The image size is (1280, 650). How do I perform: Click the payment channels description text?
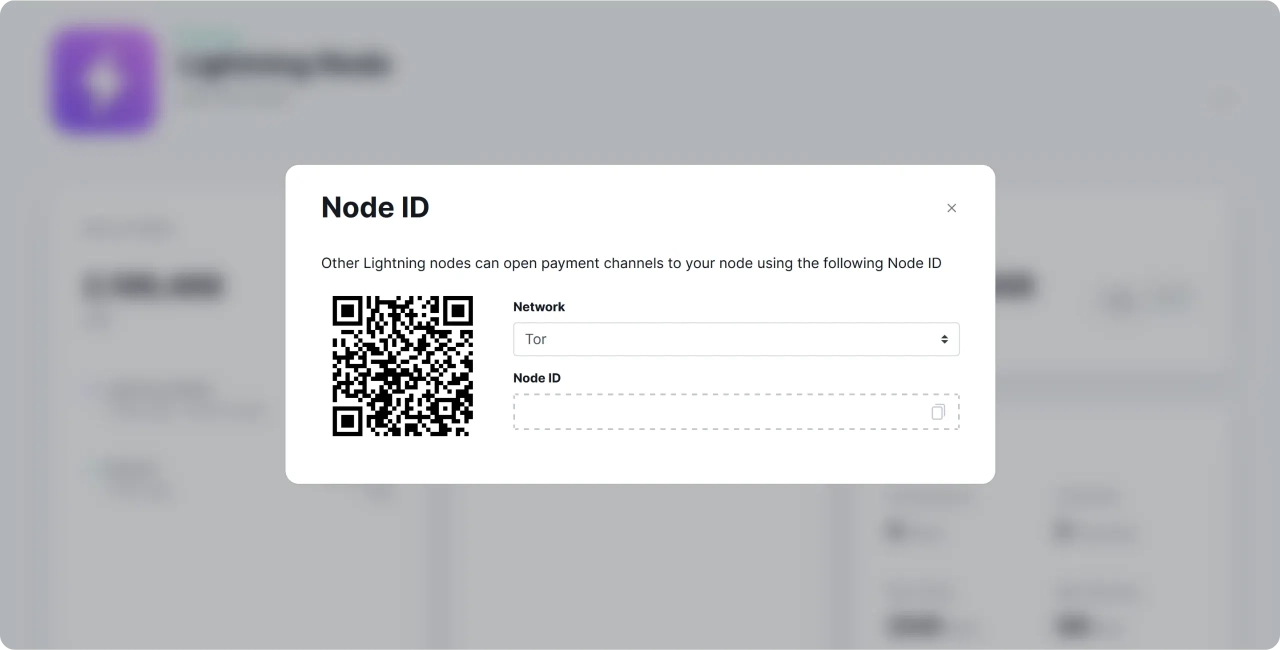(631, 263)
